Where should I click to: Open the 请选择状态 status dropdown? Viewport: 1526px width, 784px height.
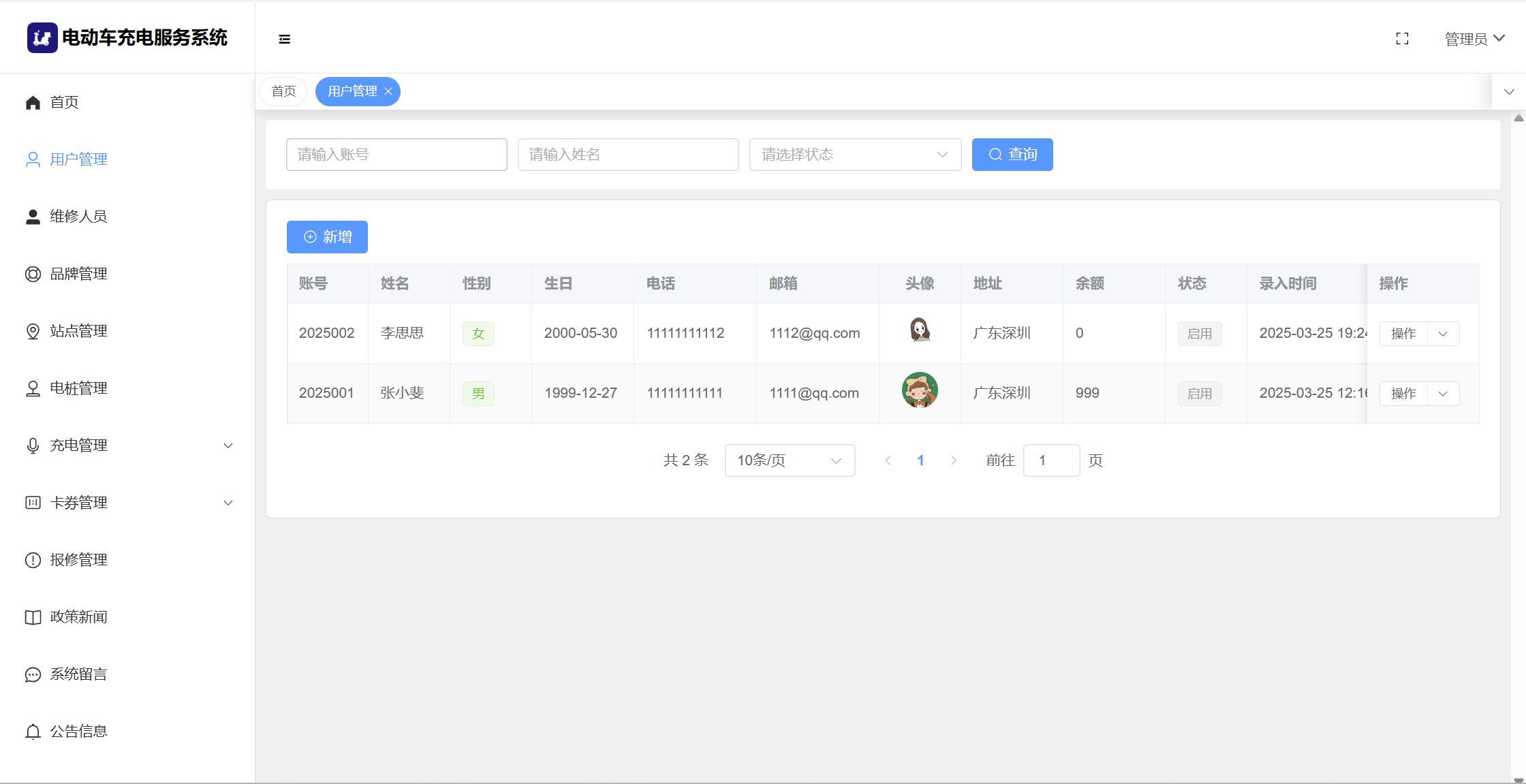pos(855,155)
